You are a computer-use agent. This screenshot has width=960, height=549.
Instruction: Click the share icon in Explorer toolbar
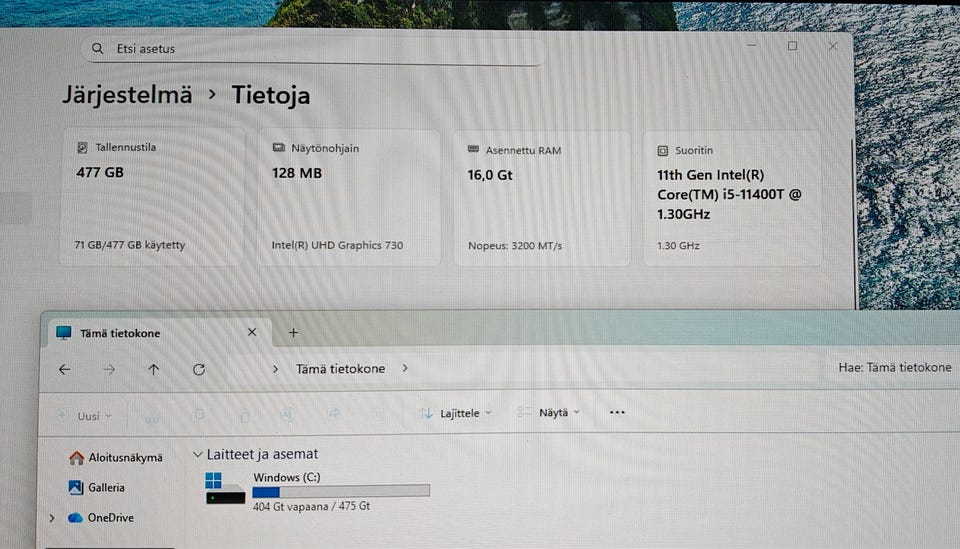[333, 414]
